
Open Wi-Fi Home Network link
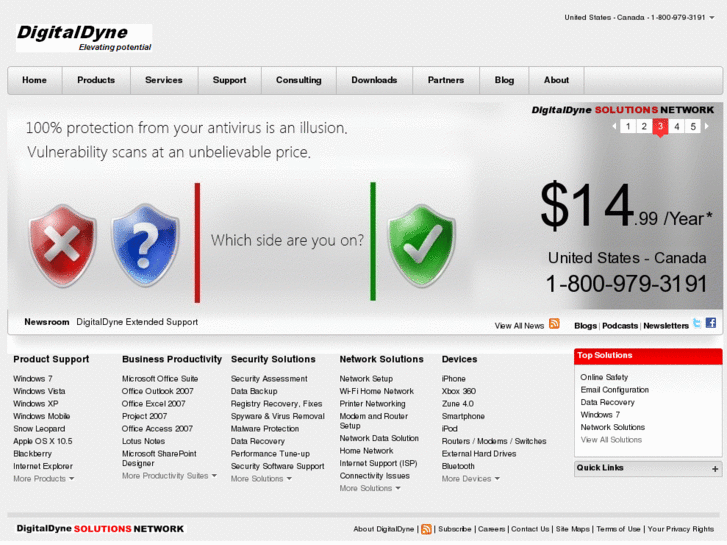coord(376,391)
